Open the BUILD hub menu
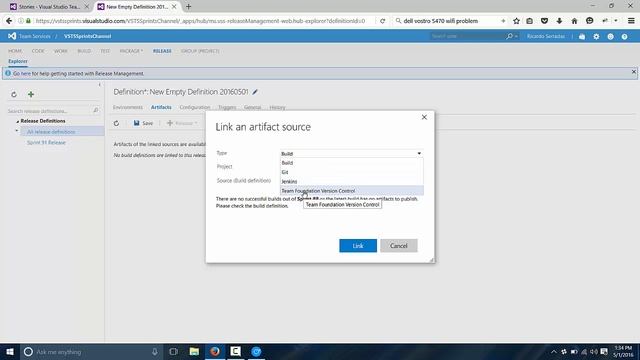640x360 pixels. click(x=84, y=51)
